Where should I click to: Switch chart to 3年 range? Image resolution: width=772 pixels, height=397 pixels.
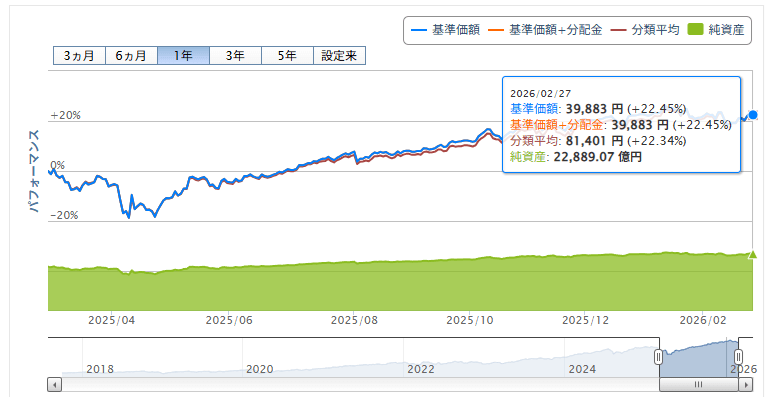tap(235, 56)
